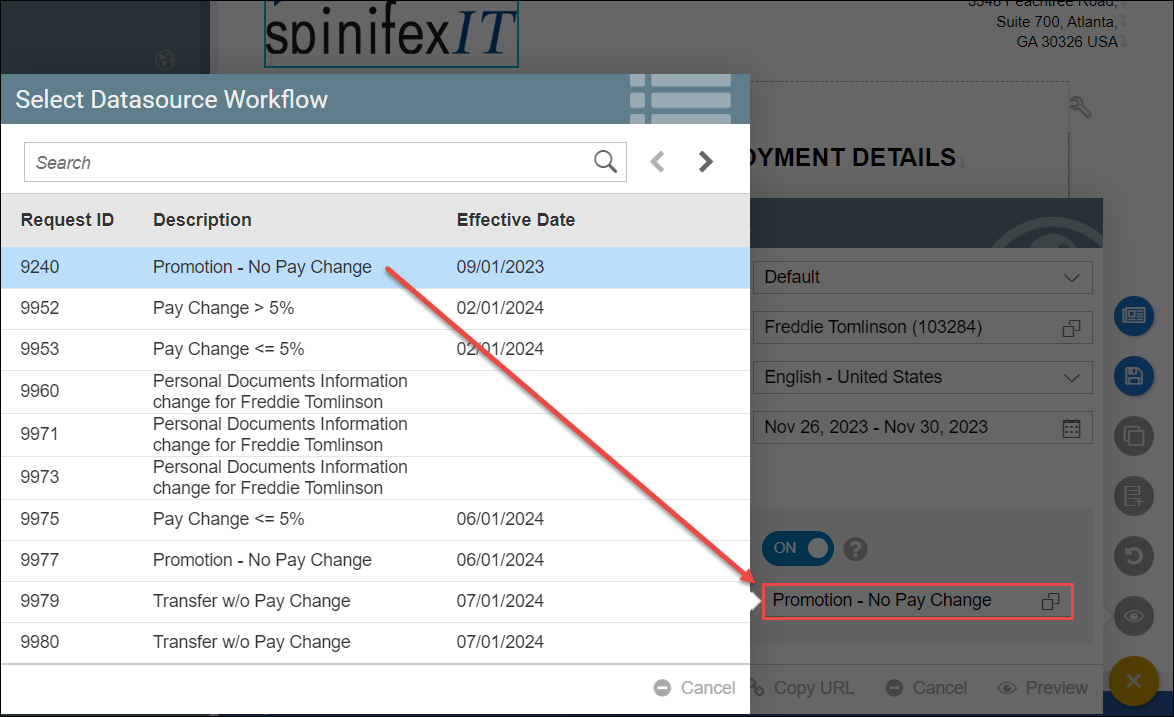The height and width of the screenshot is (717, 1174).
Task: Go to next page of workflows
Action: coord(706,162)
